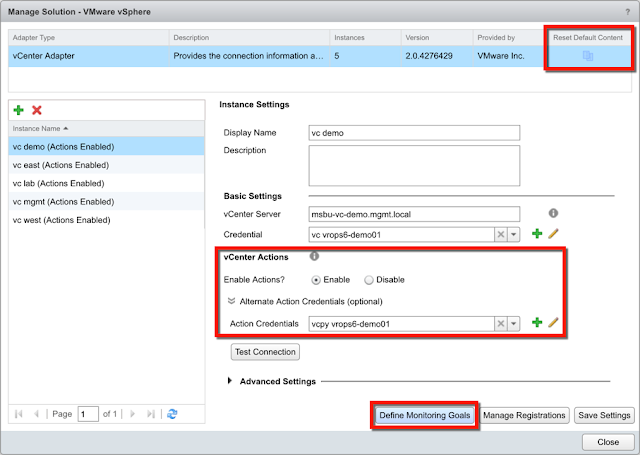Collapse Alternate Action Credentials section
The height and width of the screenshot is (455, 640).
pos(231,301)
